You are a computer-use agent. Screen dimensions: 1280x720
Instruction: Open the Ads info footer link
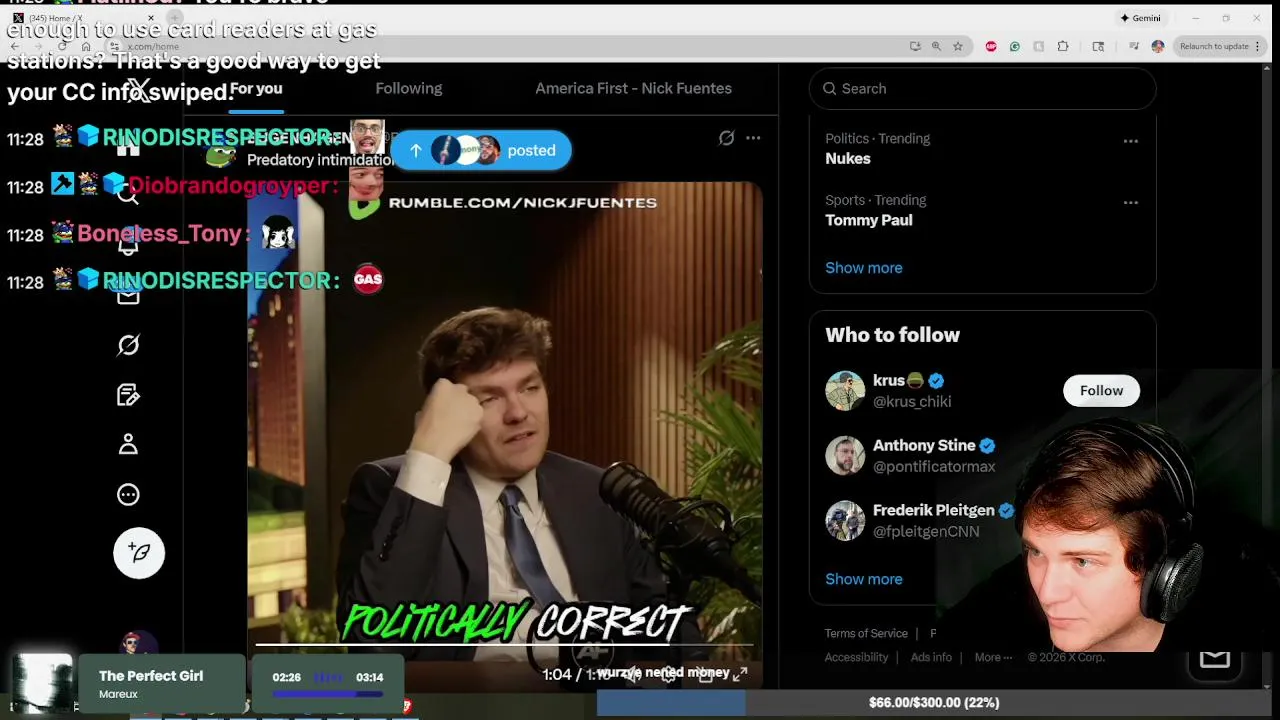[931, 657]
